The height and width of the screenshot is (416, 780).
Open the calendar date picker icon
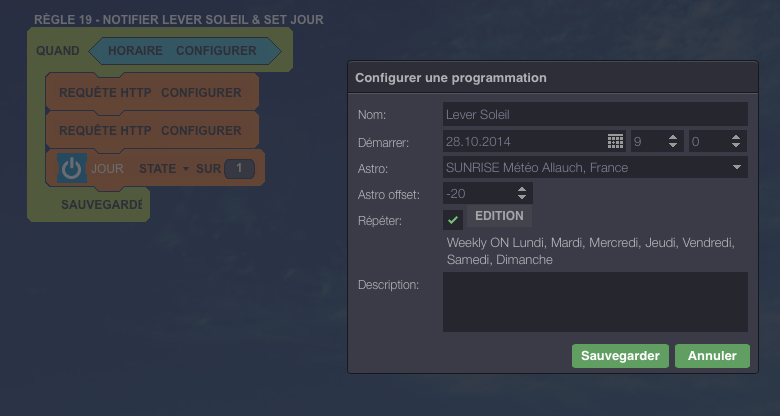(x=615, y=141)
